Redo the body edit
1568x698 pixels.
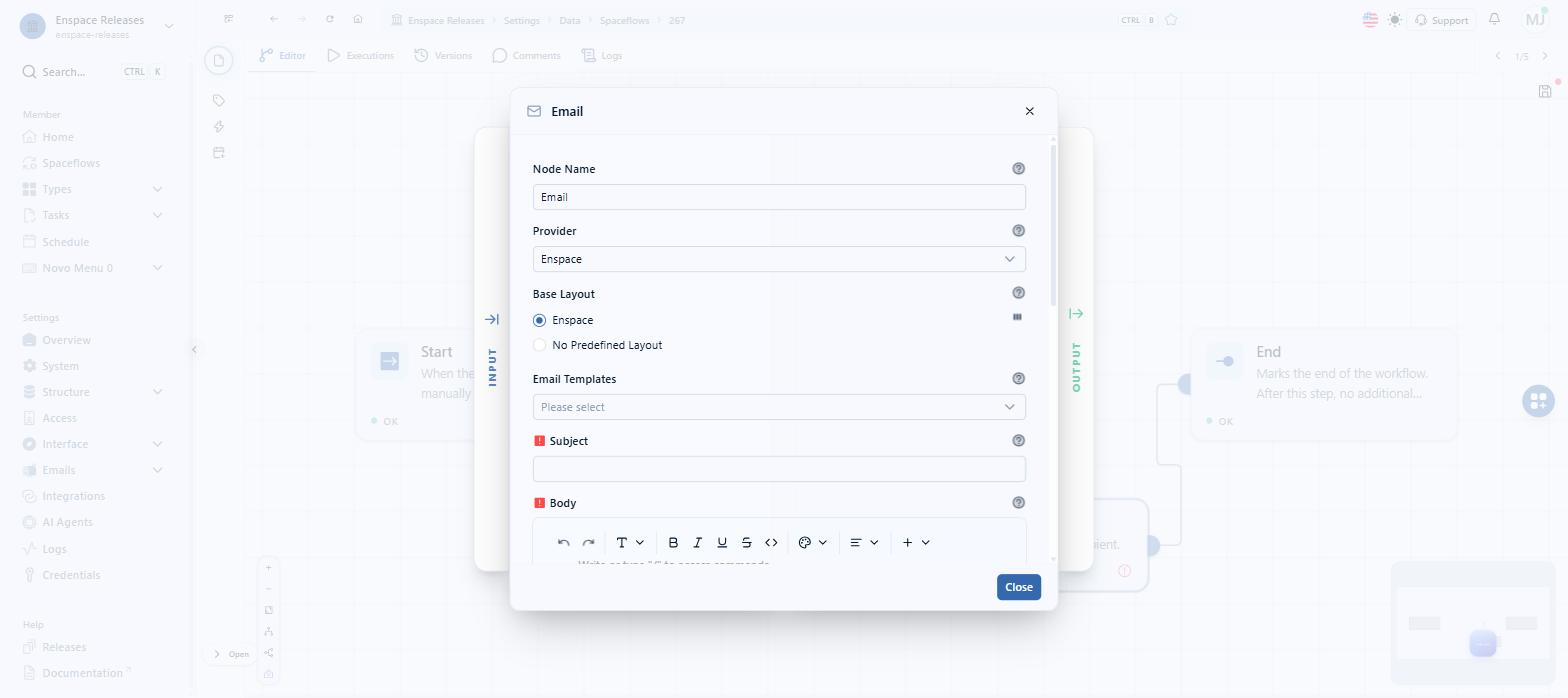(589, 542)
